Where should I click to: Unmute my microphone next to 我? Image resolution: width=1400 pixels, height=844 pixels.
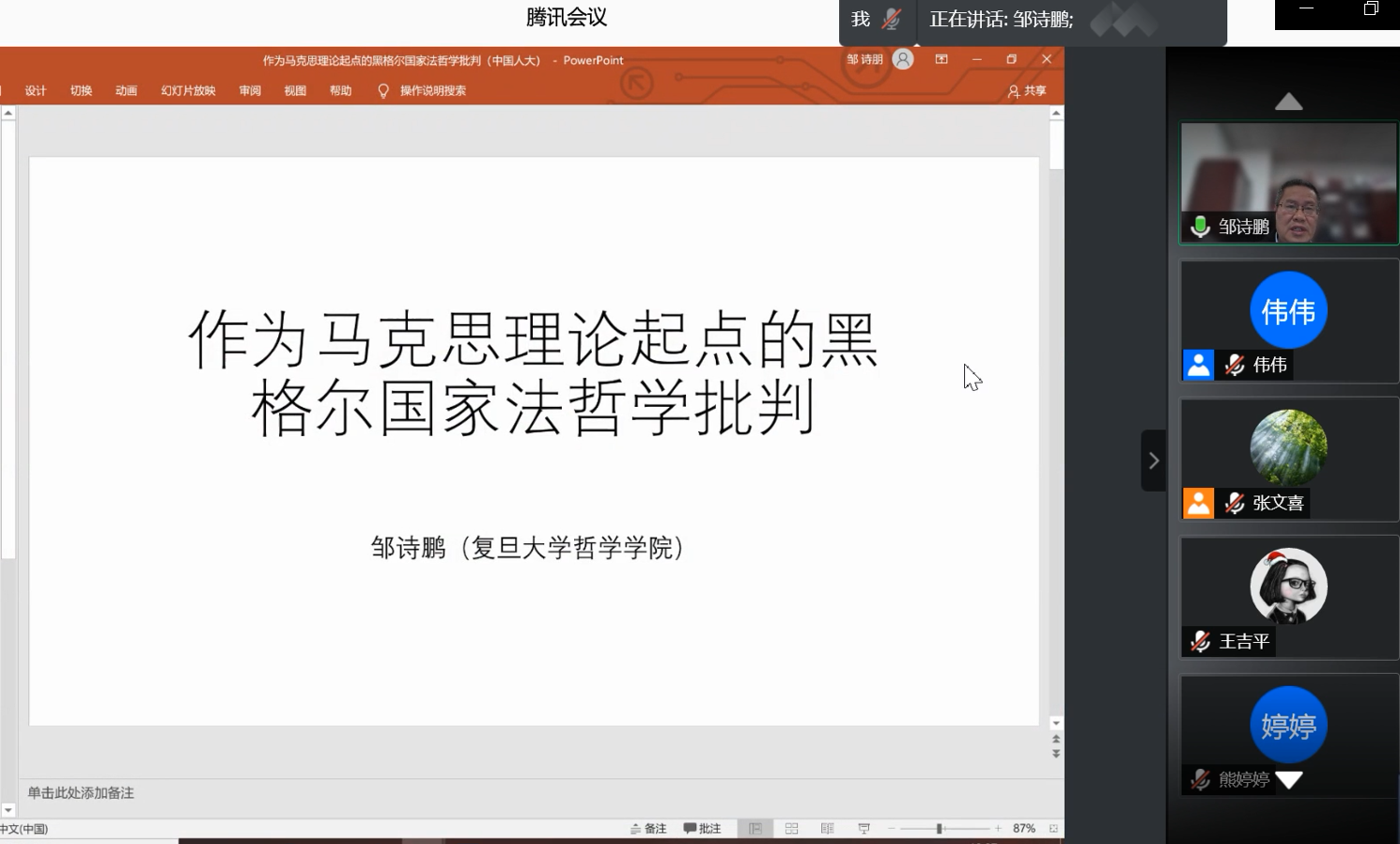[x=891, y=18]
